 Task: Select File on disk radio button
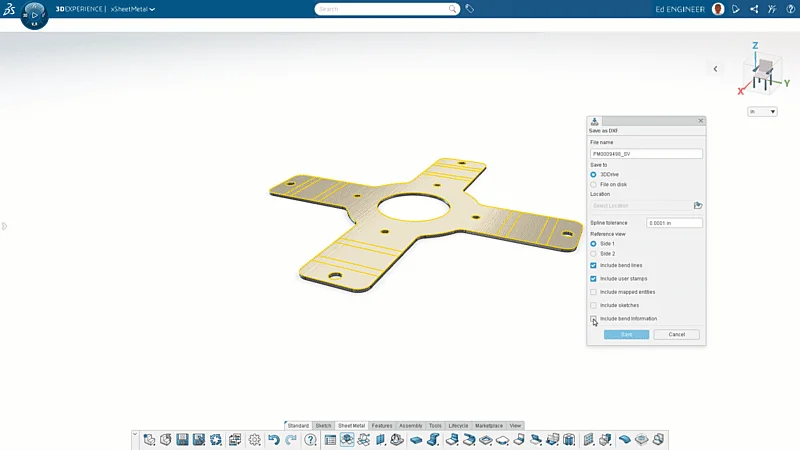pos(594,184)
